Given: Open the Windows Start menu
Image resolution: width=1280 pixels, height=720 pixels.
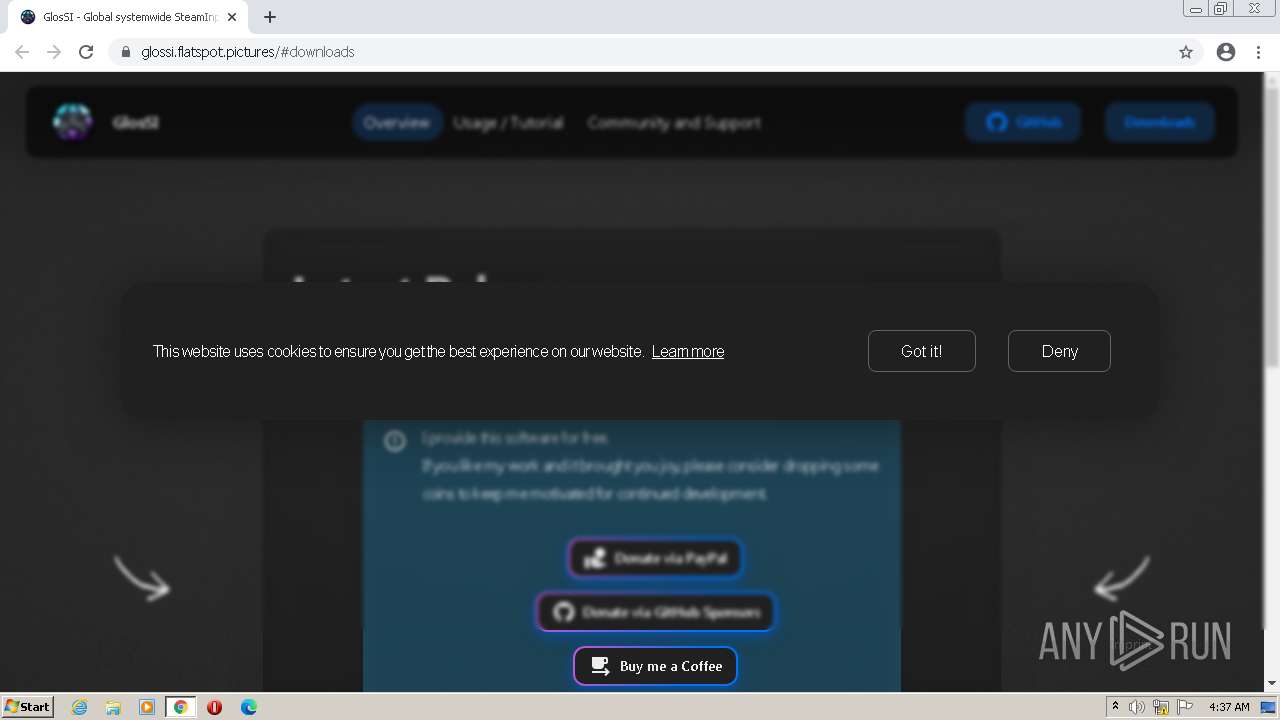Looking at the screenshot, I should (x=28, y=706).
